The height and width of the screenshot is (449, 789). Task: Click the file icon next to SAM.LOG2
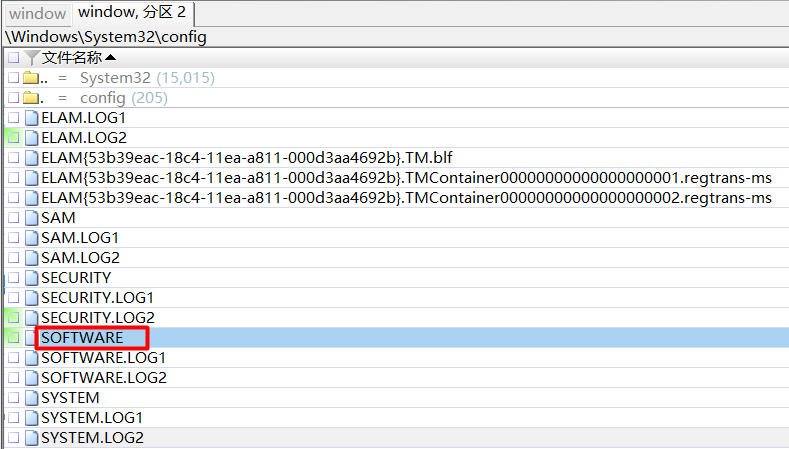[x=31, y=258]
